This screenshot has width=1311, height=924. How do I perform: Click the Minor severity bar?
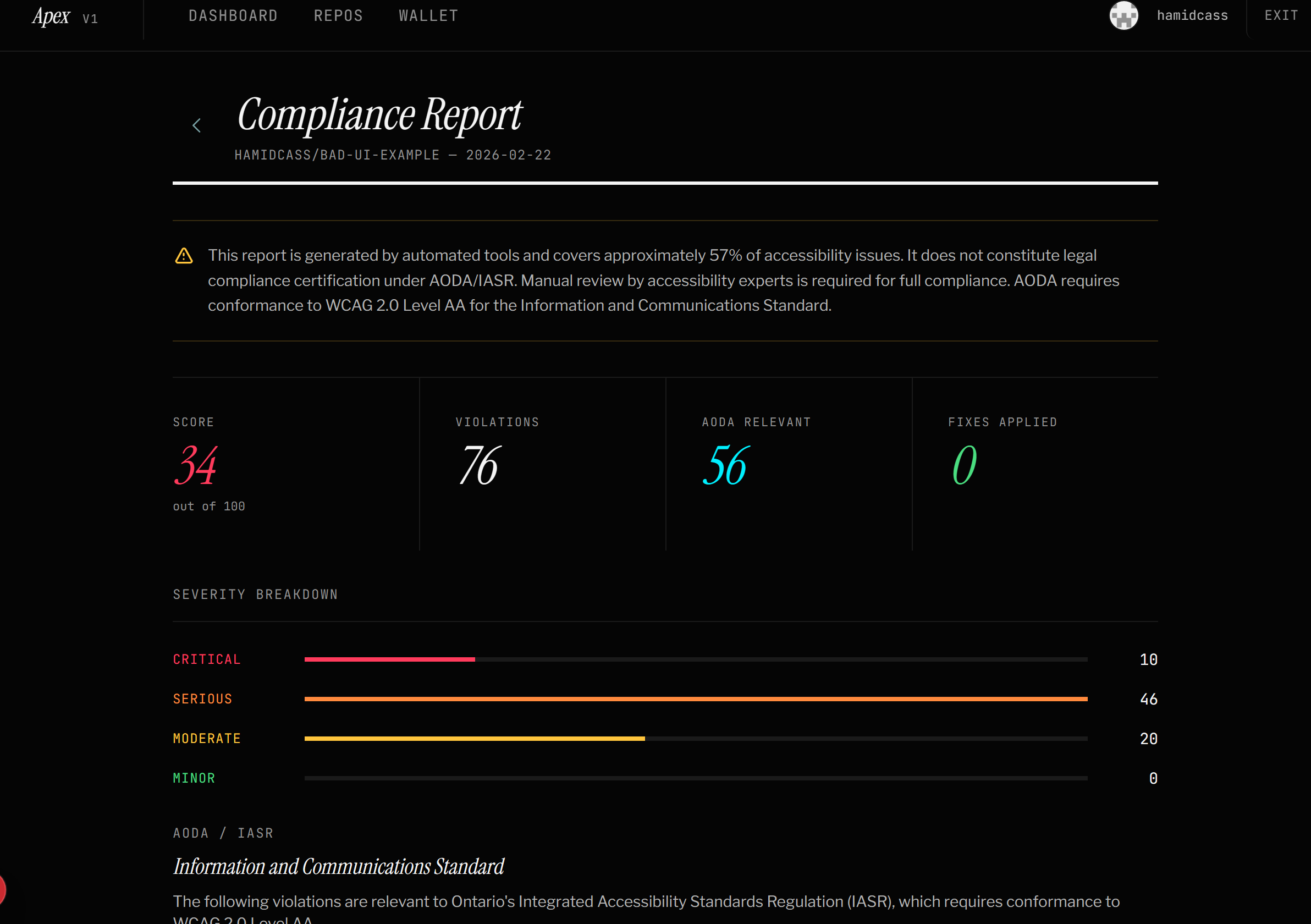click(x=696, y=778)
